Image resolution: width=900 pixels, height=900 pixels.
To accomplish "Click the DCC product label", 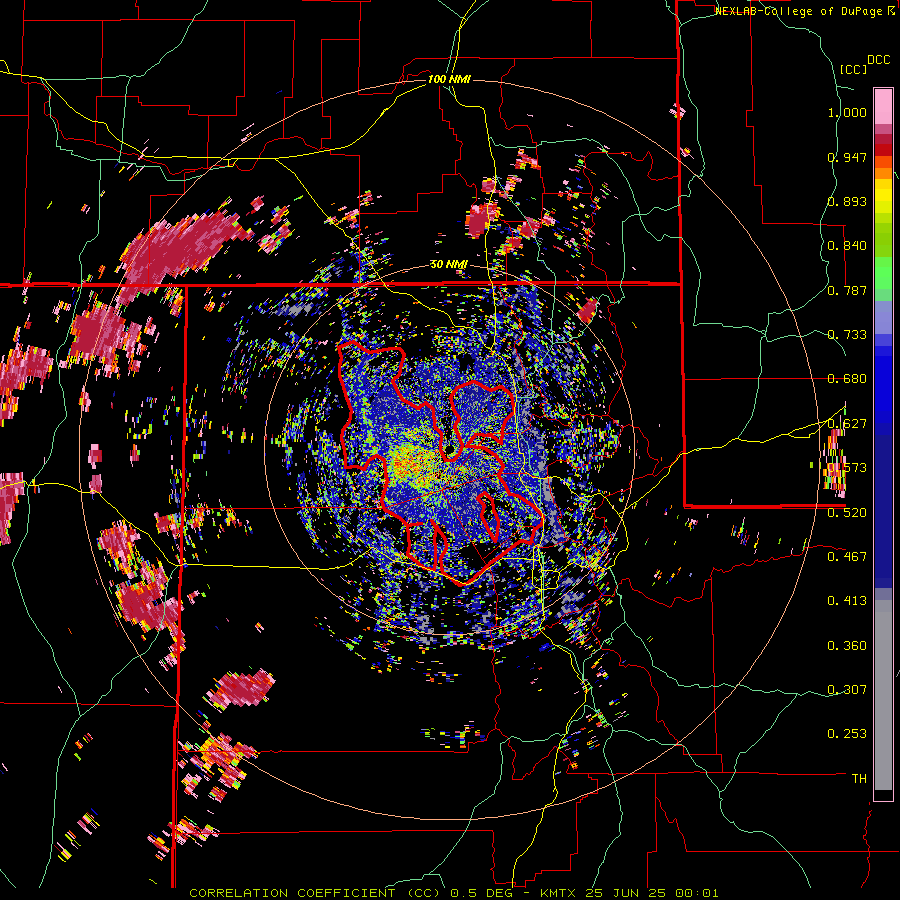I will pyautogui.click(x=878, y=60).
